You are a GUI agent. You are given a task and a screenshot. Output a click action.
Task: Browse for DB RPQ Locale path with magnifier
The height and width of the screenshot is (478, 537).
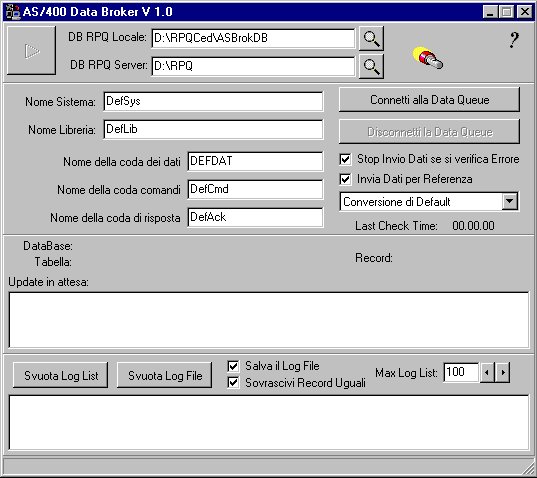tap(371, 38)
